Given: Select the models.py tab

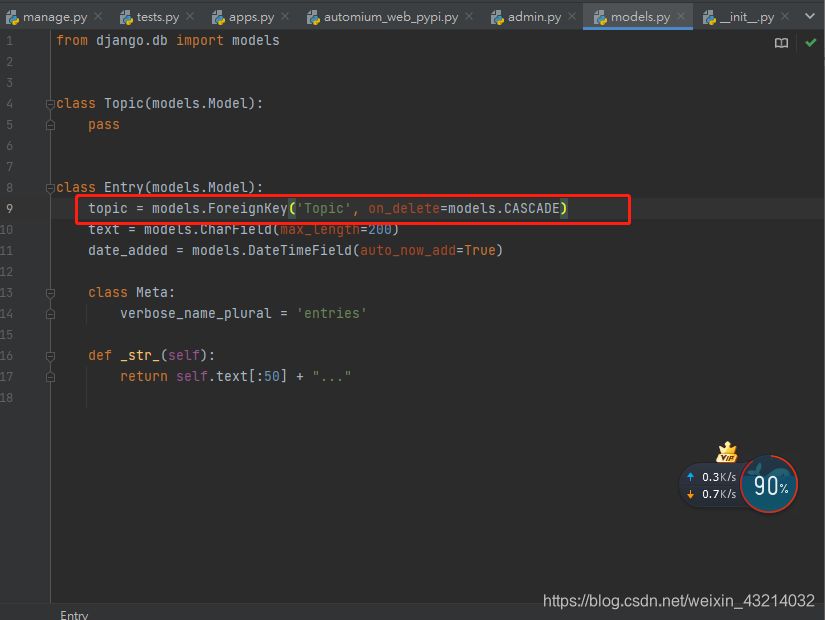Looking at the screenshot, I should tap(640, 17).
